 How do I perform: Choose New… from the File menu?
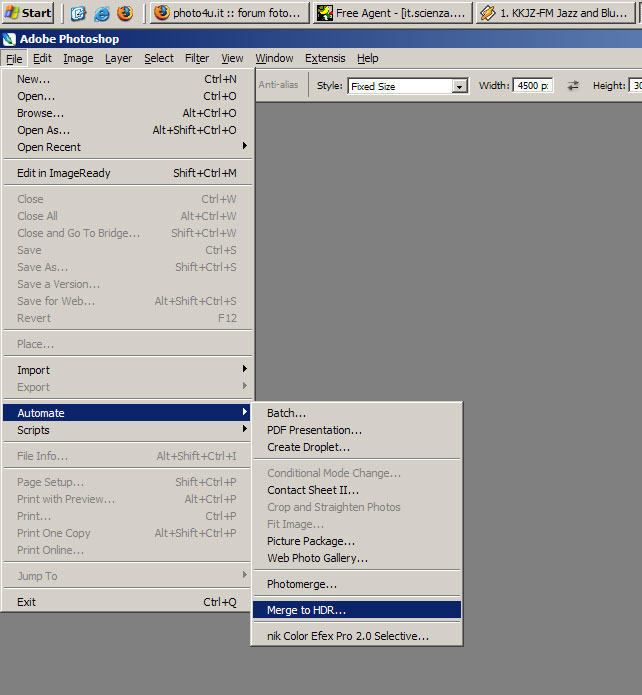tap(127, 79)
